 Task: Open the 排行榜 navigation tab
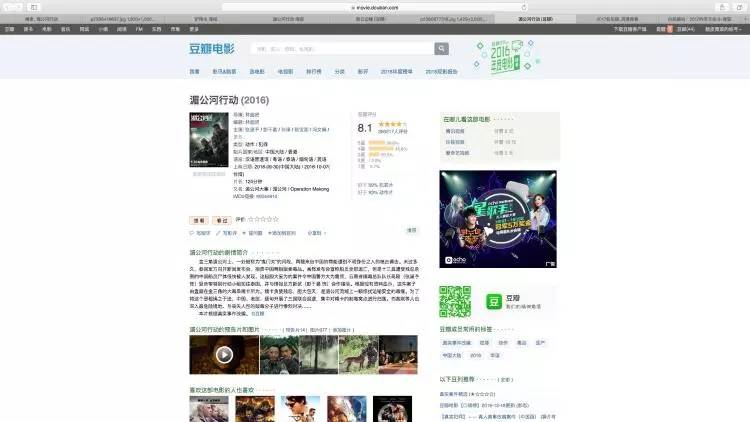[313, 72]
